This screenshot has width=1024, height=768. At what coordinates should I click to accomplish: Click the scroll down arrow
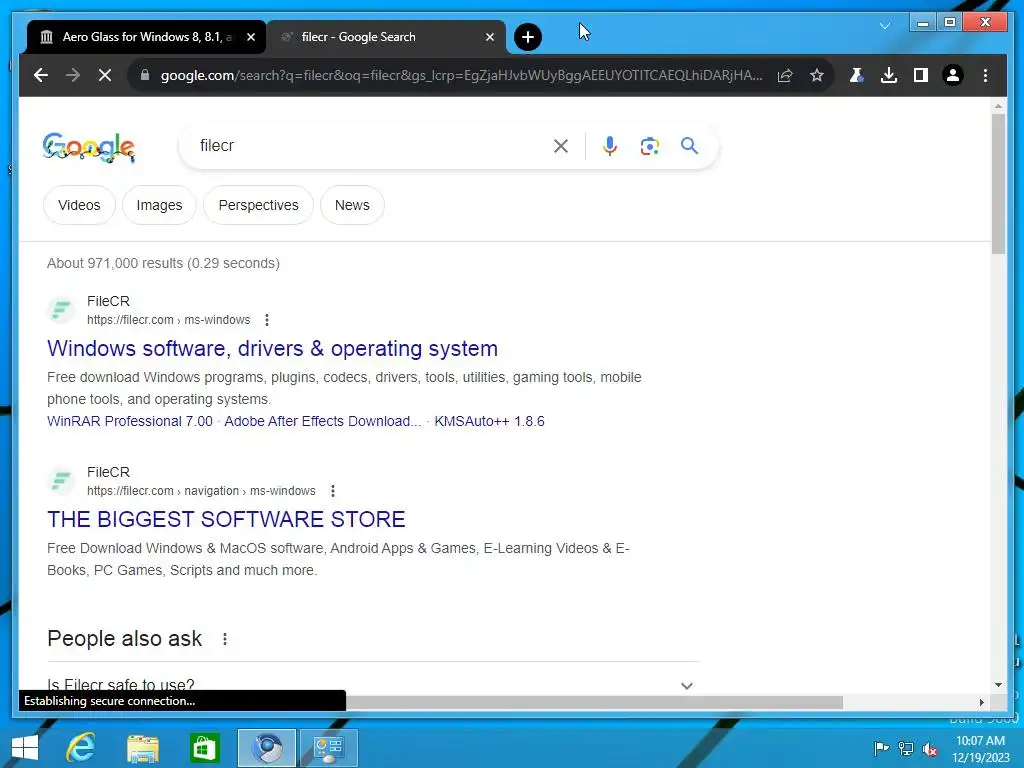tap(998, 685)
